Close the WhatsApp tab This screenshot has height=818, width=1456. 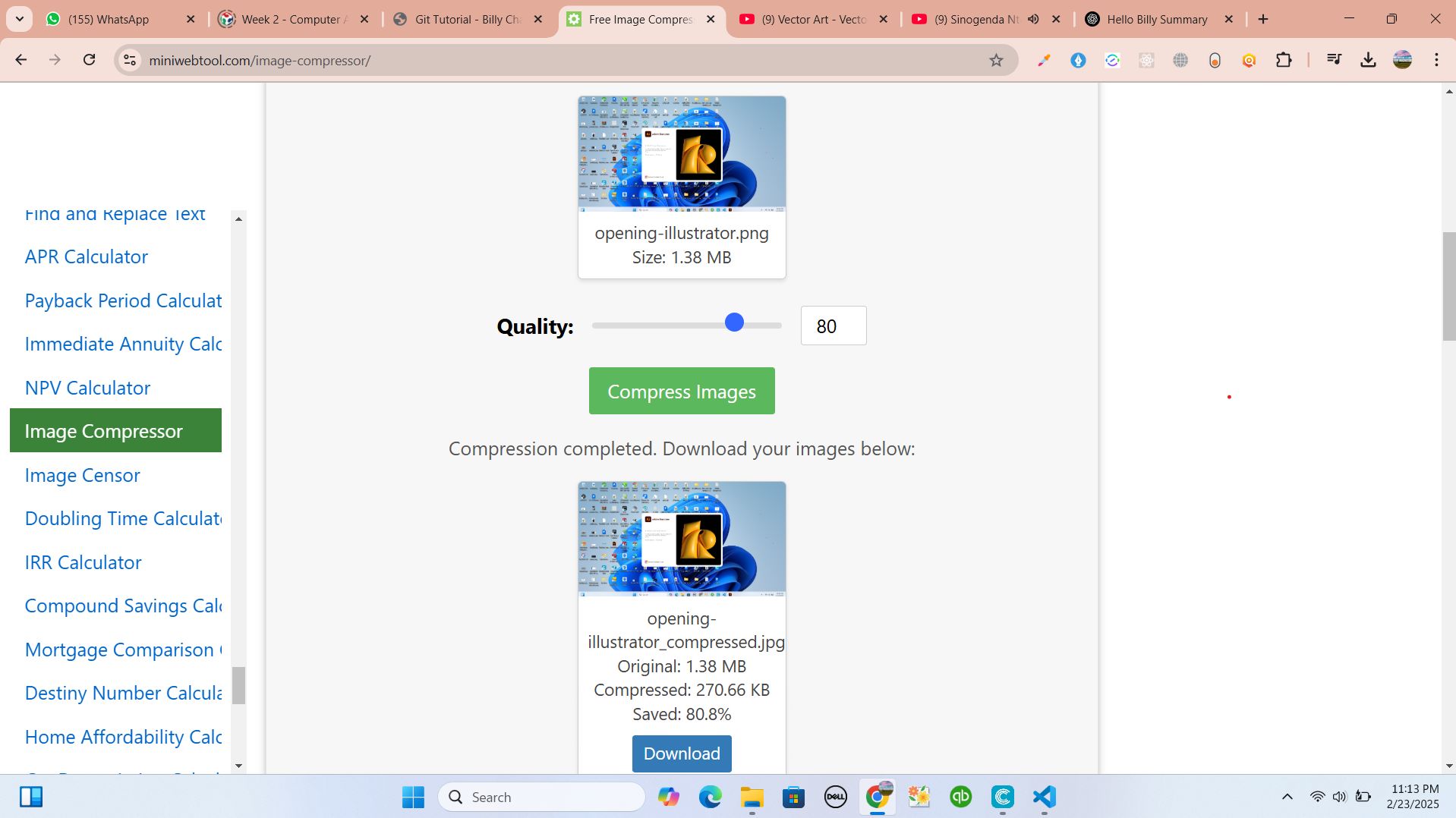click(x=191, y=19)
